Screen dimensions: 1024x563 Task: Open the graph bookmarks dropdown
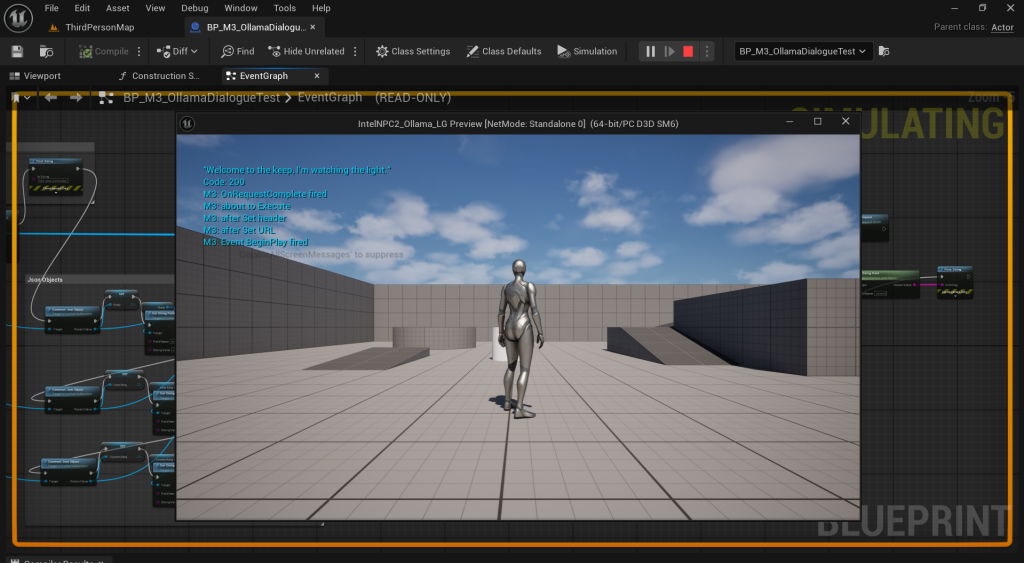point(21,98)
